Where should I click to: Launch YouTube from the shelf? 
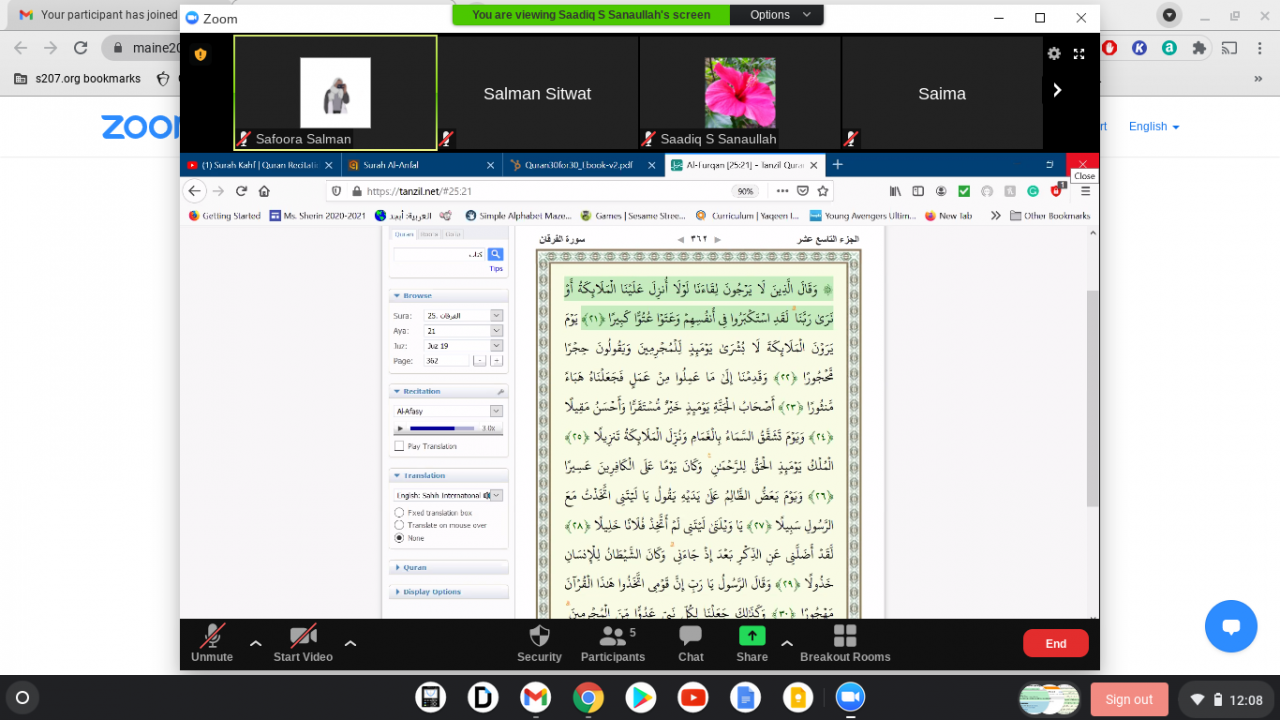pyautogui.click(x=692, y=697)
